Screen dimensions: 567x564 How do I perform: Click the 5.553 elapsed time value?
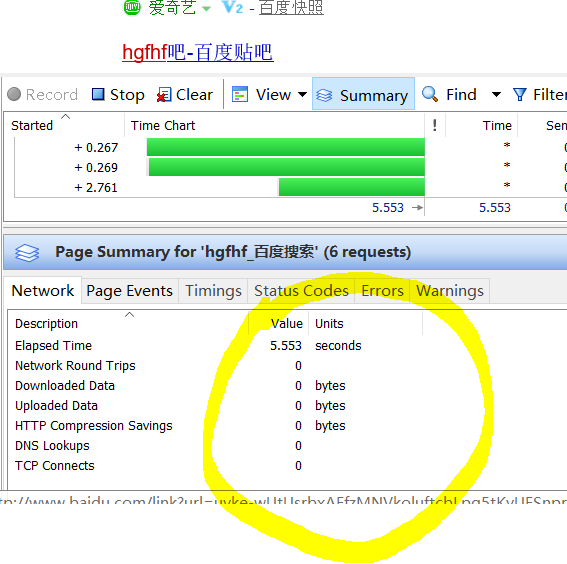click(286, 346)
